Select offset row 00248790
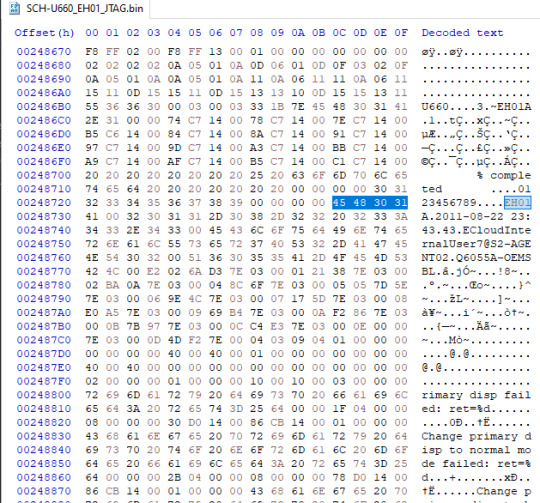 coord(44,299)
